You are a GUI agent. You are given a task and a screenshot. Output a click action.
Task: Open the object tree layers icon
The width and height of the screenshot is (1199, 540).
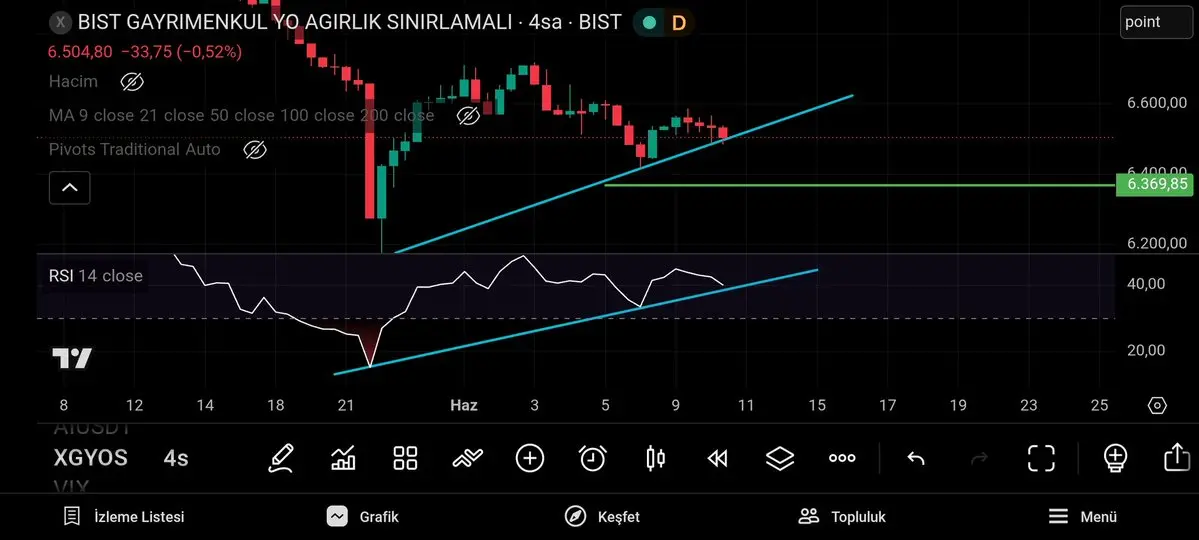point(780,458)
